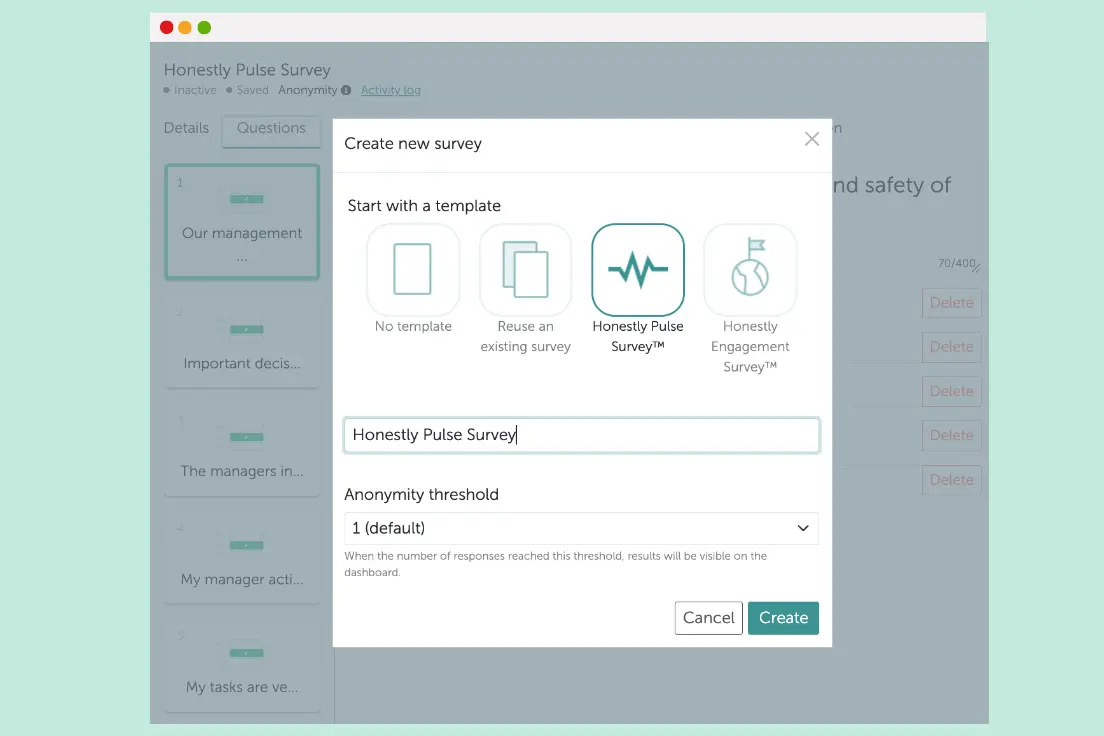Select question card 'Important decis...'
The height and width of the screenshot is (736, 1104).
pos(242,341)
